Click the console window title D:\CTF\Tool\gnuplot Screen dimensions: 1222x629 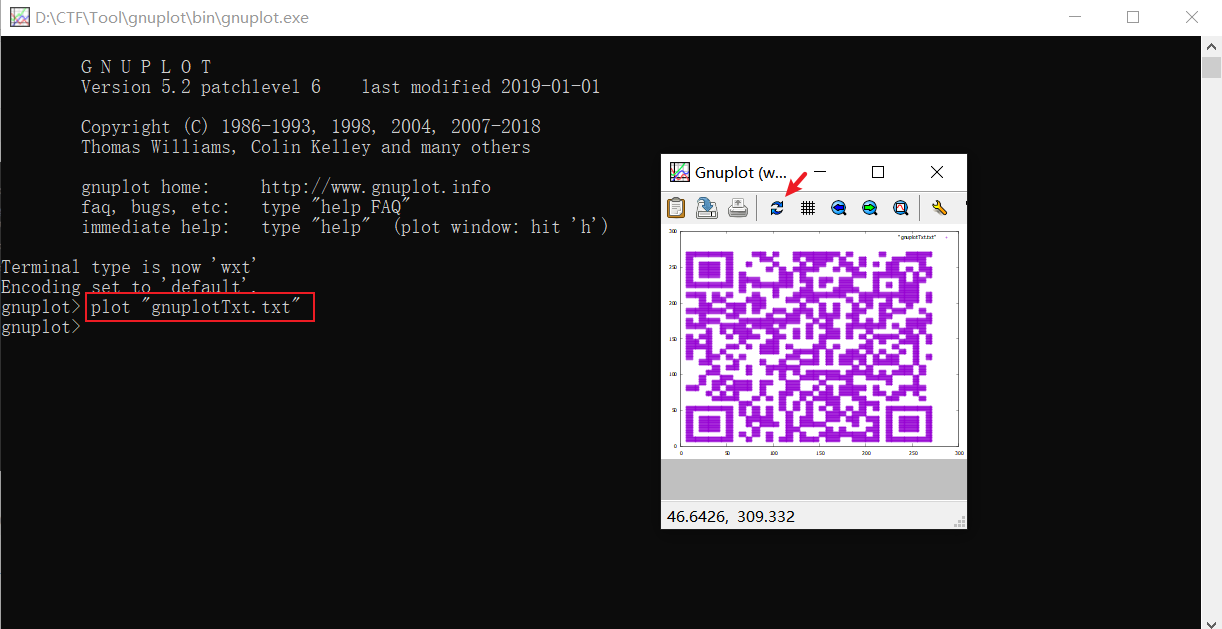[170, 17]
